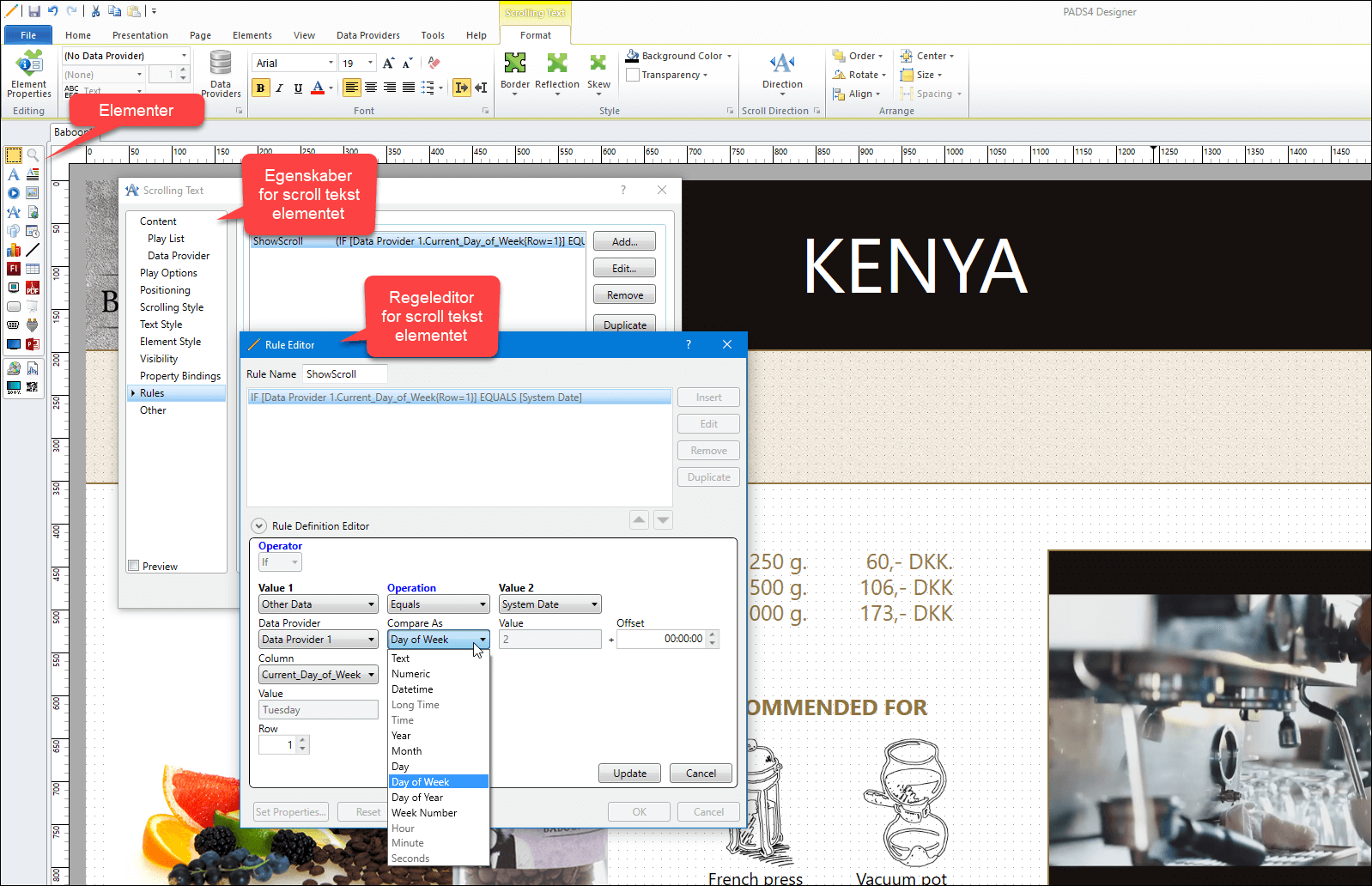Select the rectangular selection tool

(x=14, y=155)
